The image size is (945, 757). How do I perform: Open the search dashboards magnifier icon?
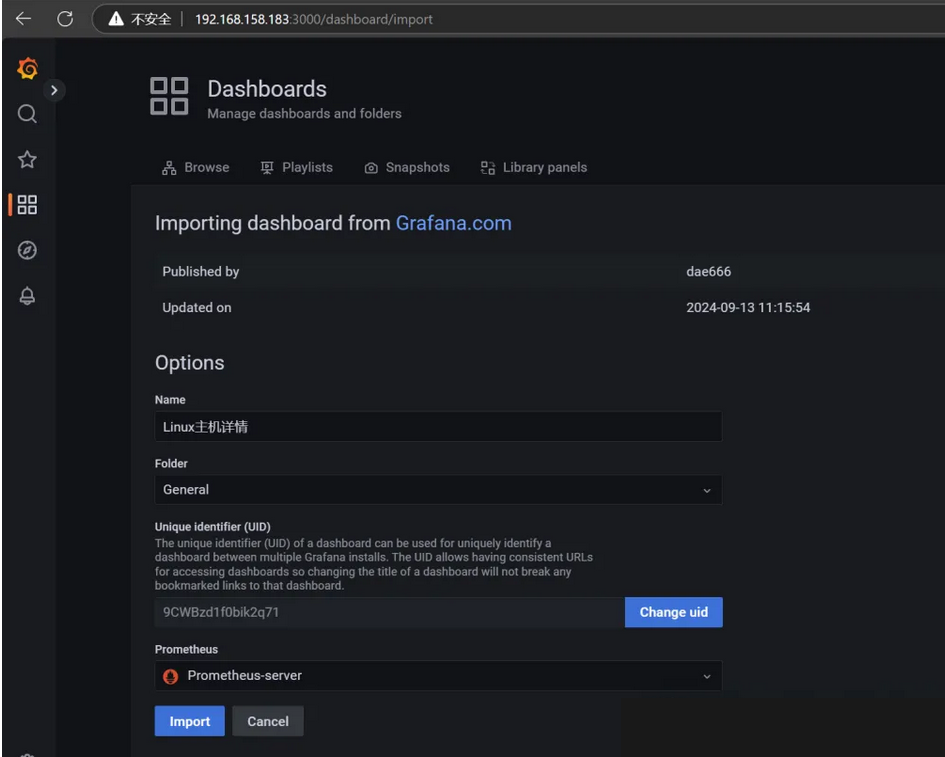pos(27,113)
